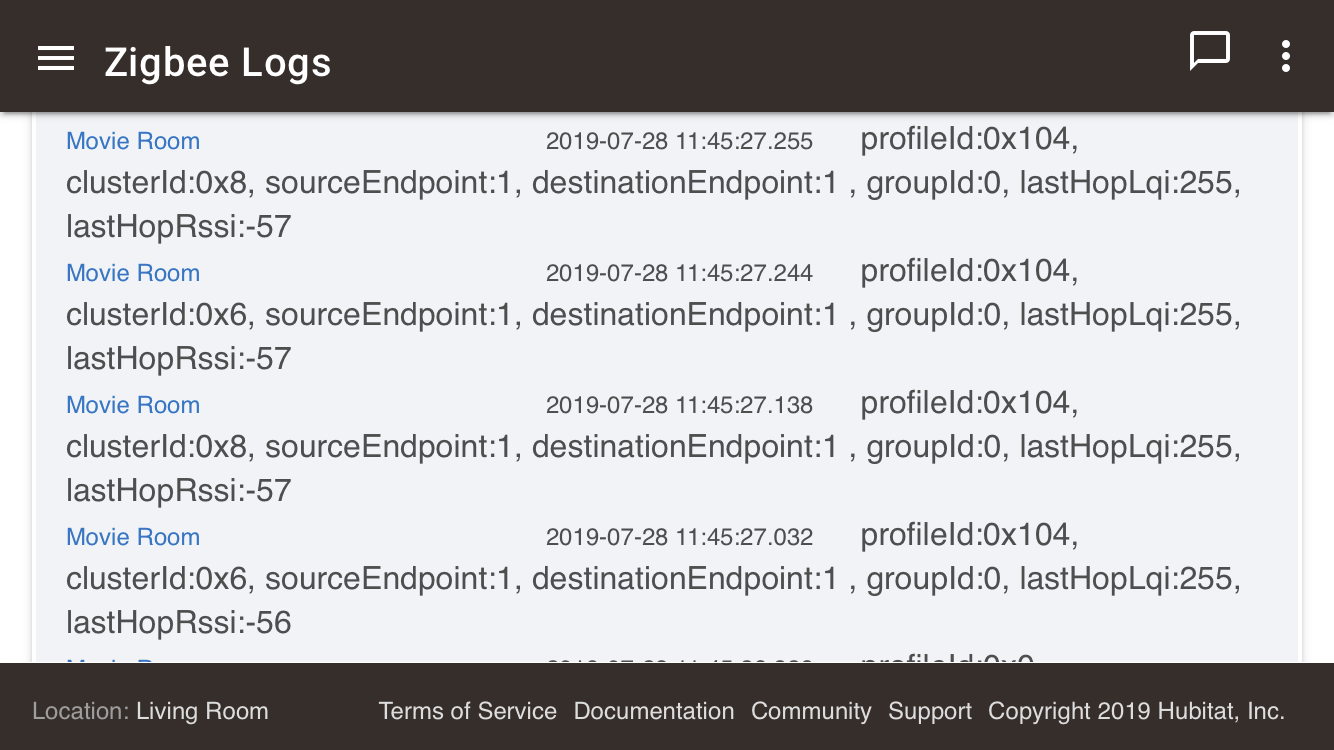Select the timestamp 2019-07-28 11:45:27.138

click(679, 405)
